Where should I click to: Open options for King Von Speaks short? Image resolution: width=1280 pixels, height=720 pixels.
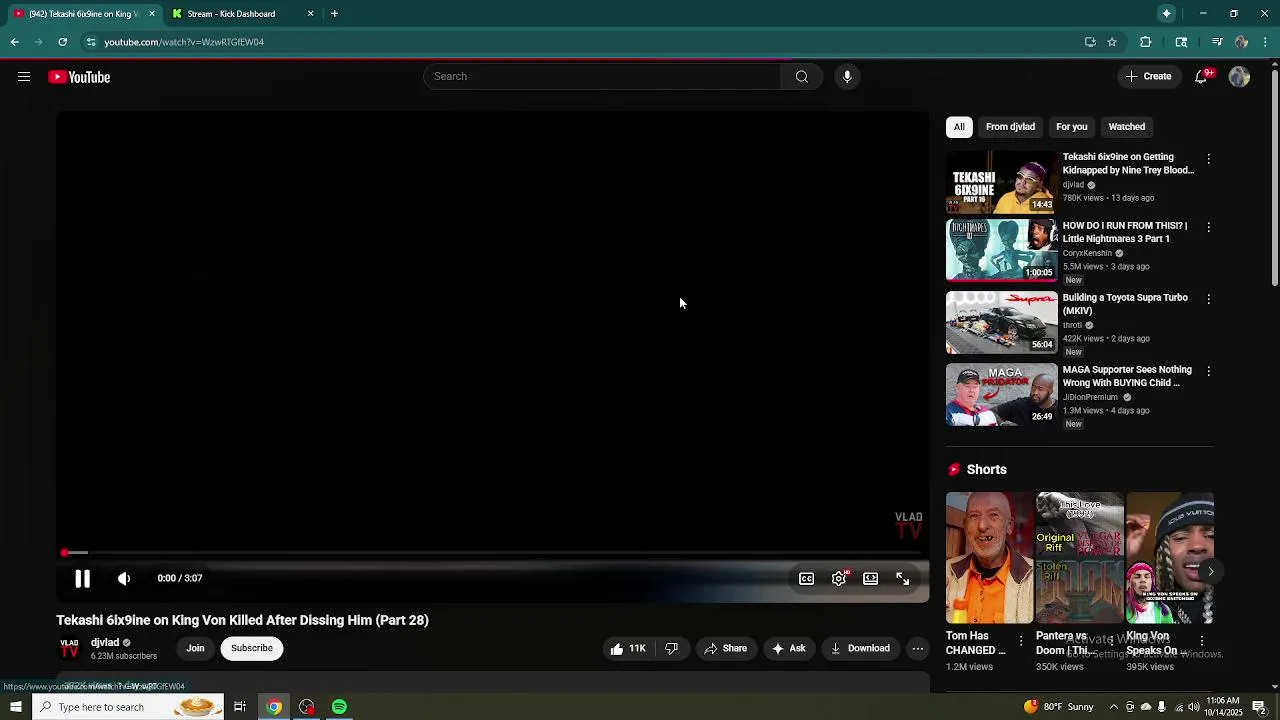click(x=1201, y=641)
